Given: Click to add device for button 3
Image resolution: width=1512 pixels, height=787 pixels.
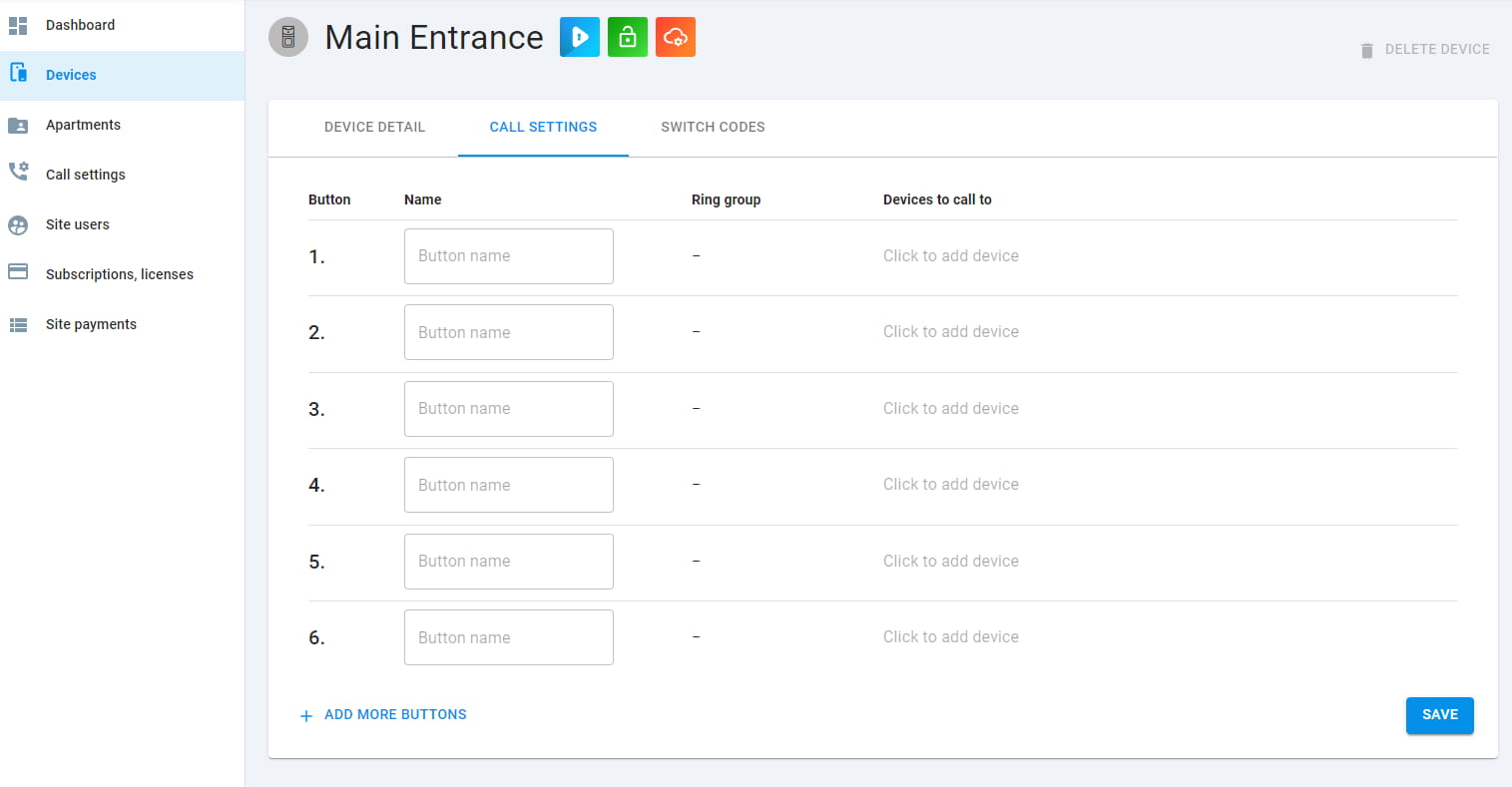Looking at the screenshot, I should 951,408.
